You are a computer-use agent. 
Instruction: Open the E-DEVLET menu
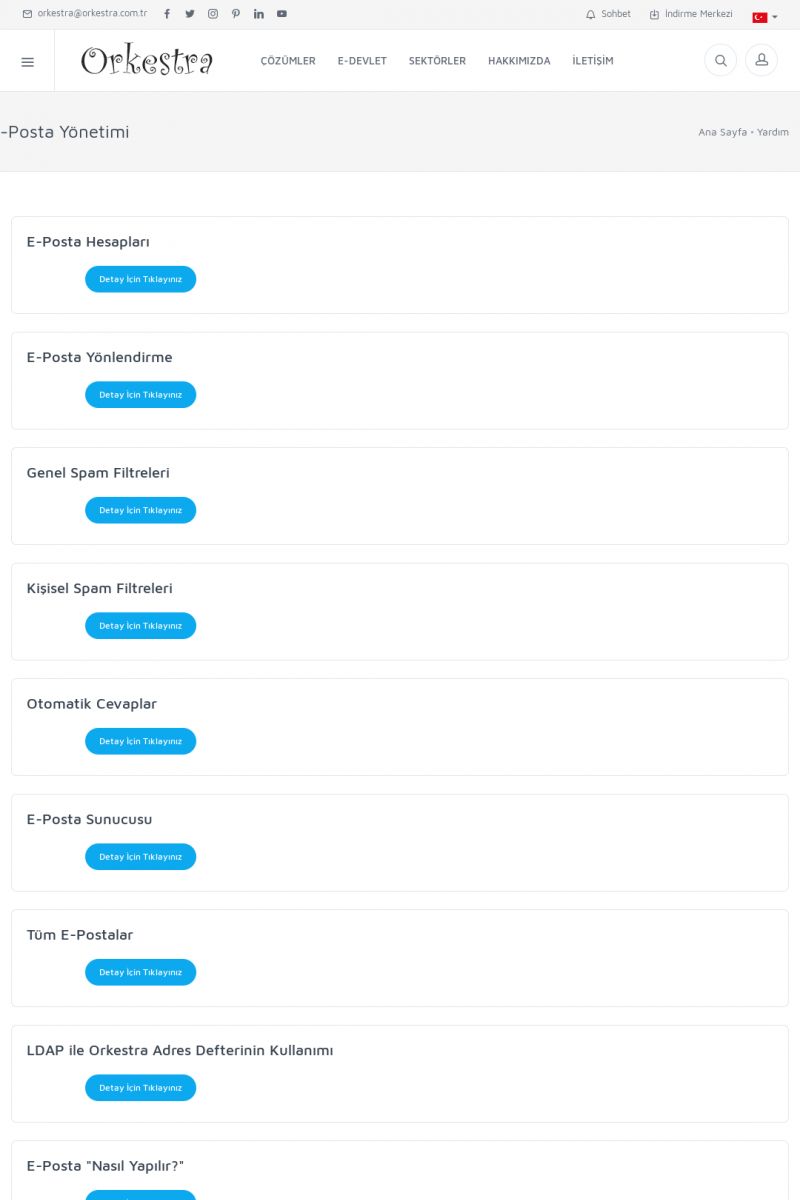coord(362,61)
